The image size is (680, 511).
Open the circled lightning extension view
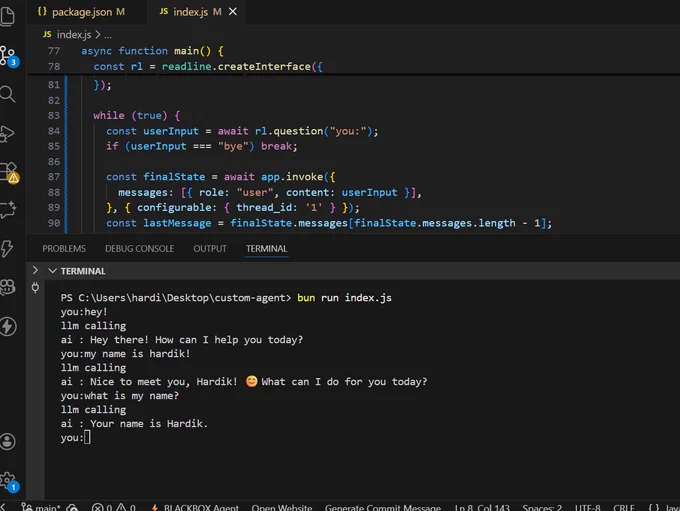8,326
